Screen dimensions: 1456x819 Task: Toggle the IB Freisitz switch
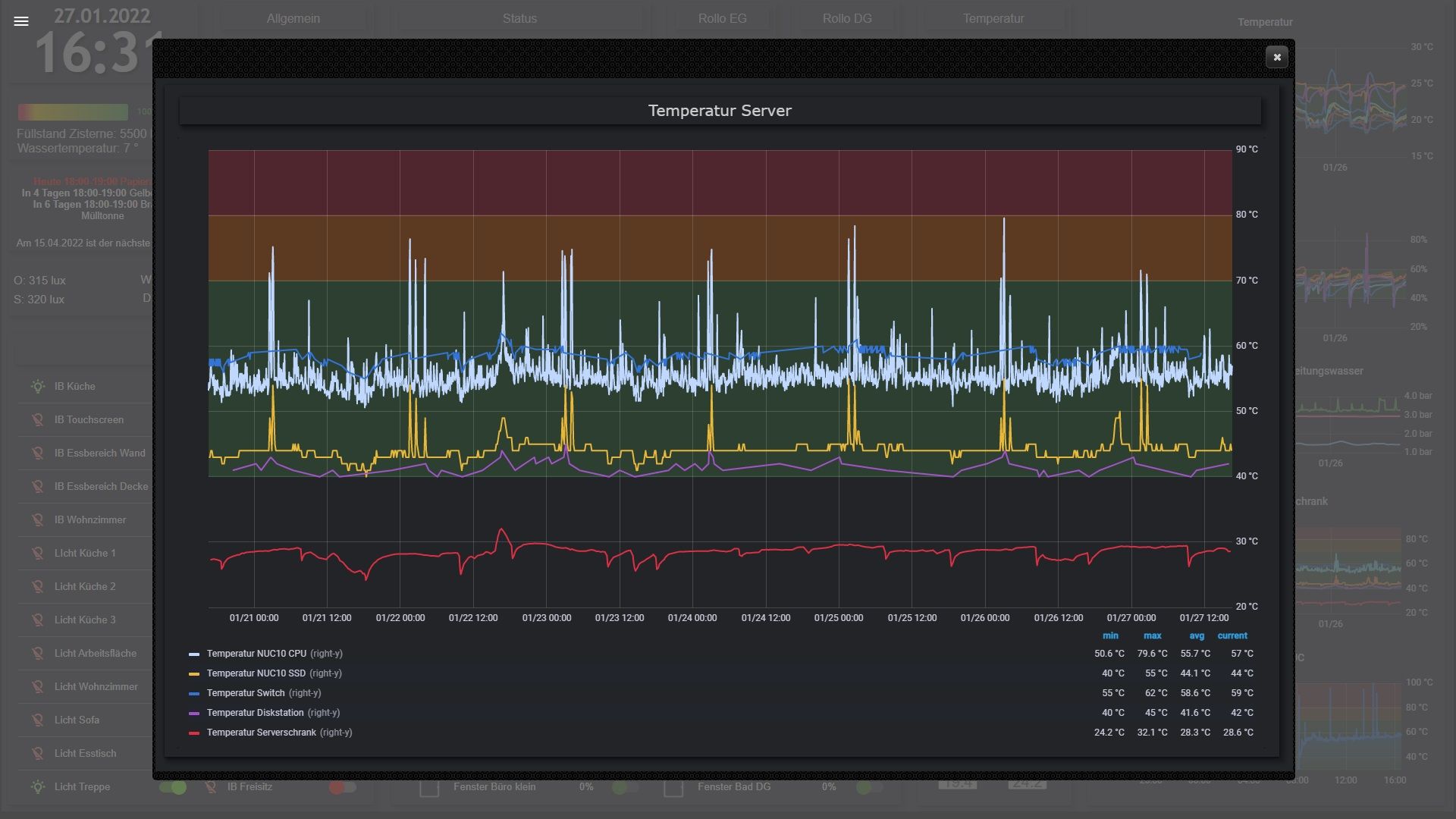coord(342,787)
